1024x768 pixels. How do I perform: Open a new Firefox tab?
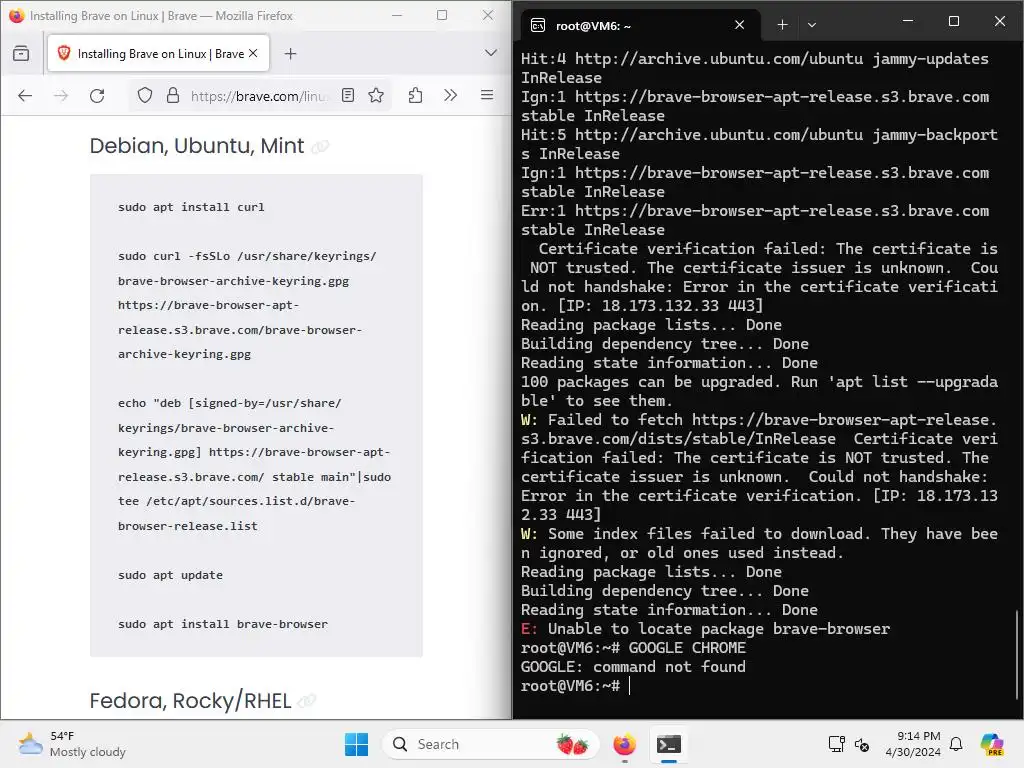pyautogui.click(x=291, y=54)
